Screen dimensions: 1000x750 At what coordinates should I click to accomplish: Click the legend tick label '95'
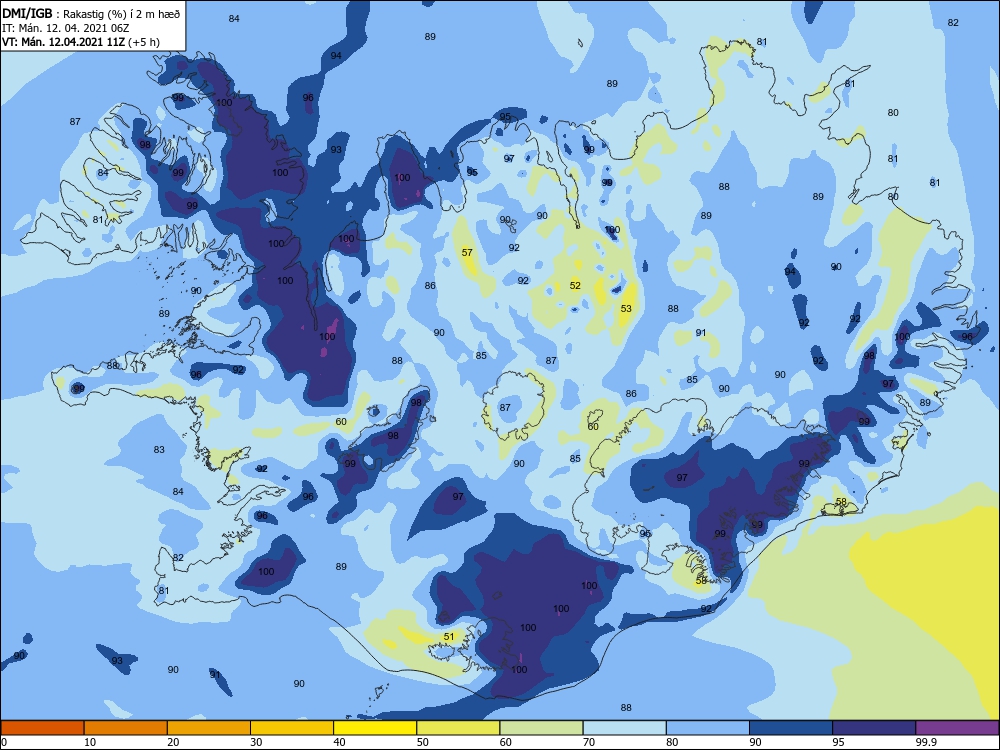click(x=839, y=742)
